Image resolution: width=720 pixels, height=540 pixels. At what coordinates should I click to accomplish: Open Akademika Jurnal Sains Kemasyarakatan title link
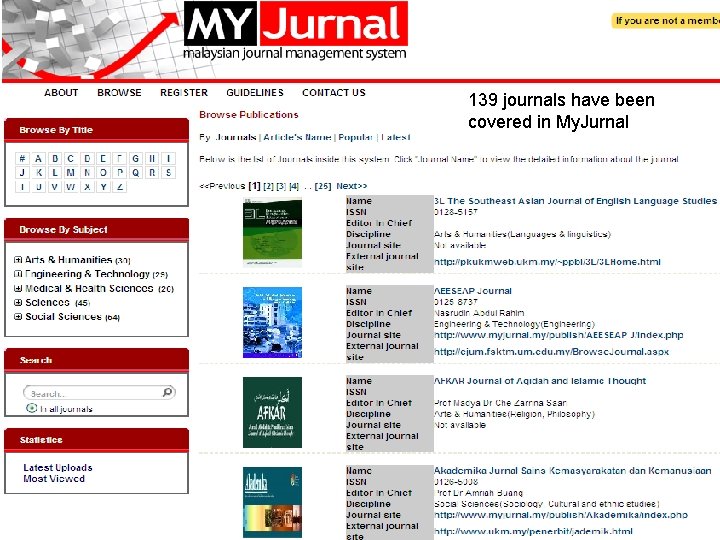pos(573,471)
